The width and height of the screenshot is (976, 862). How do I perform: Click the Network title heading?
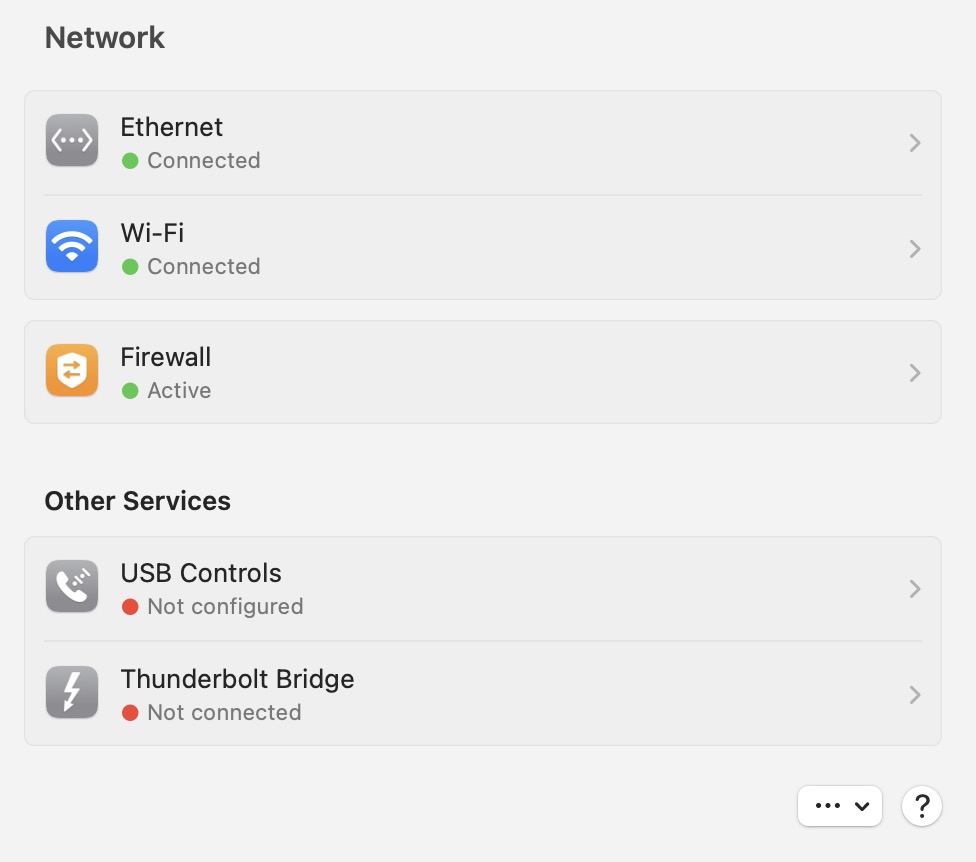pyautogui.click(x=105, y=38)
